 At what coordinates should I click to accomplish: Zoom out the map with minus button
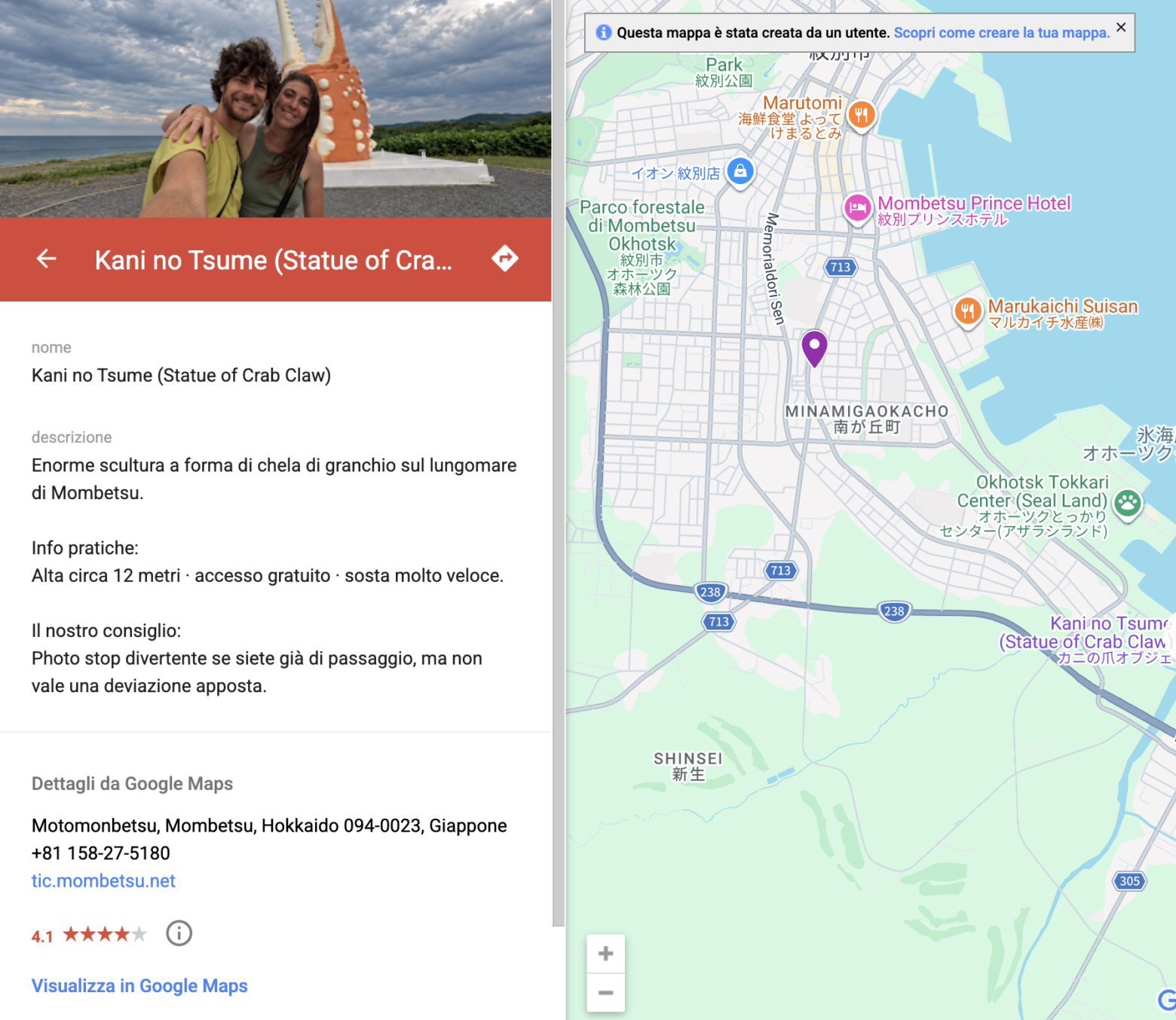tap(605, 993)
